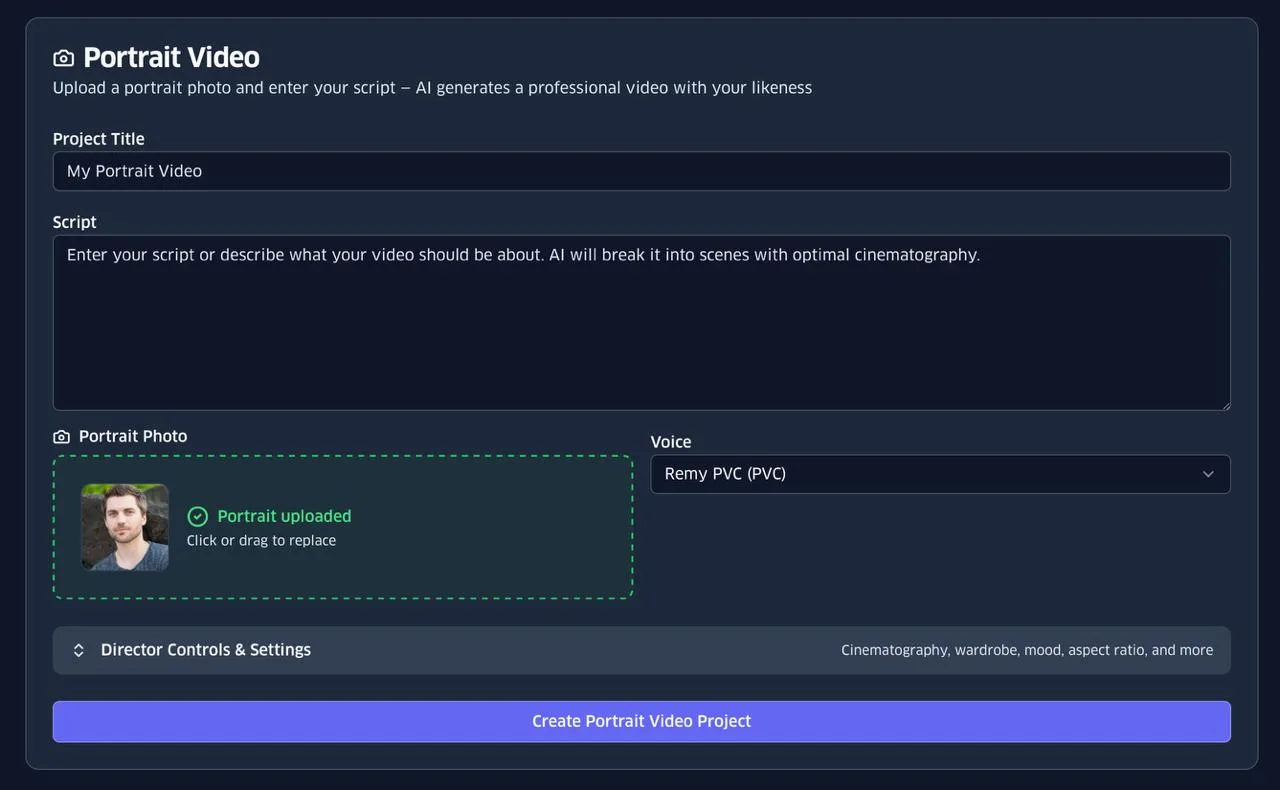Image resolution: width=1280 pixels, height=790 pixels.
Task: Expand Director Controls & Settings section
Action: tap(641, 650)
